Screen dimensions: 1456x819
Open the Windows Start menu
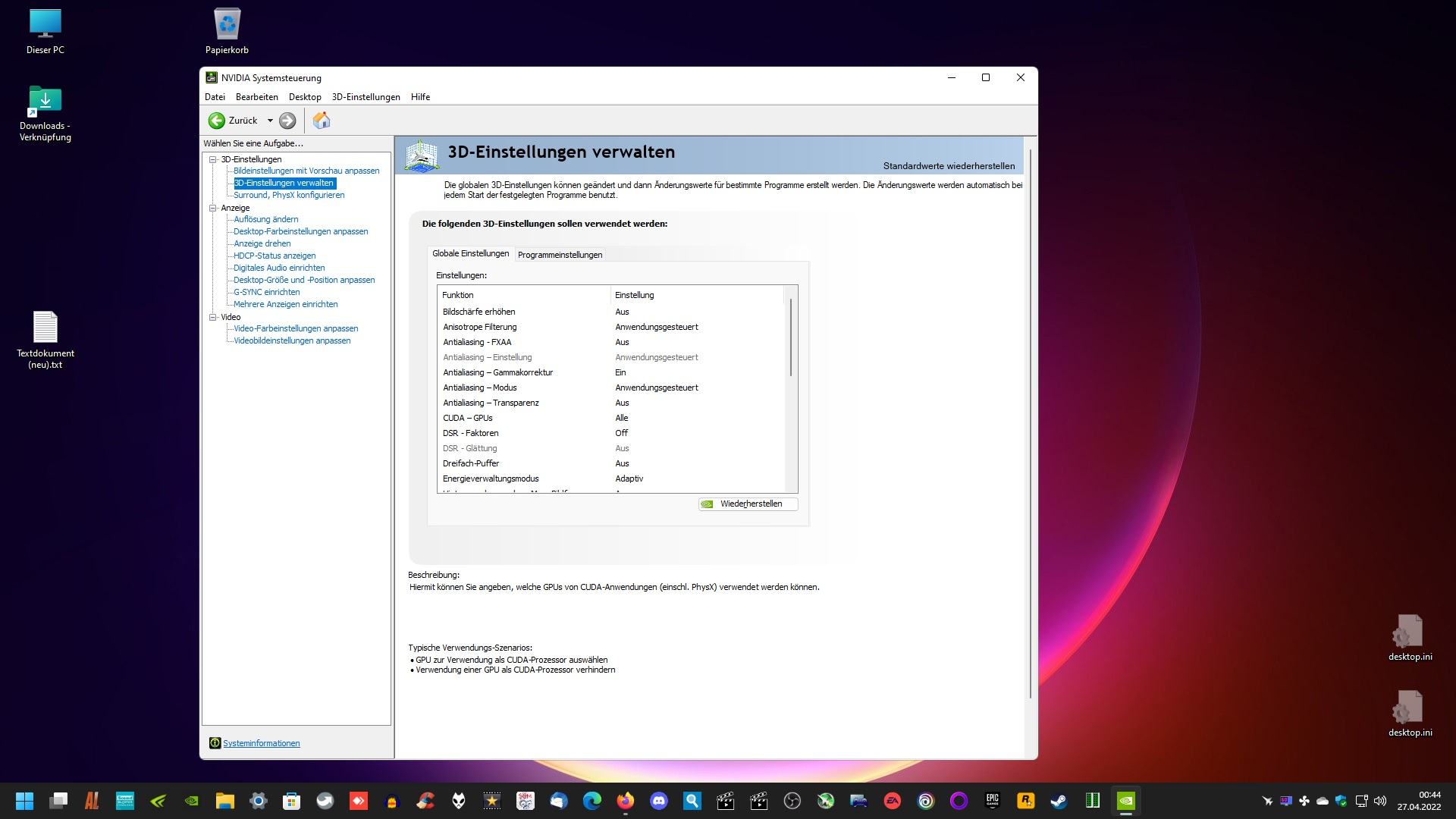pyautogui.click(x=25, y=801)
